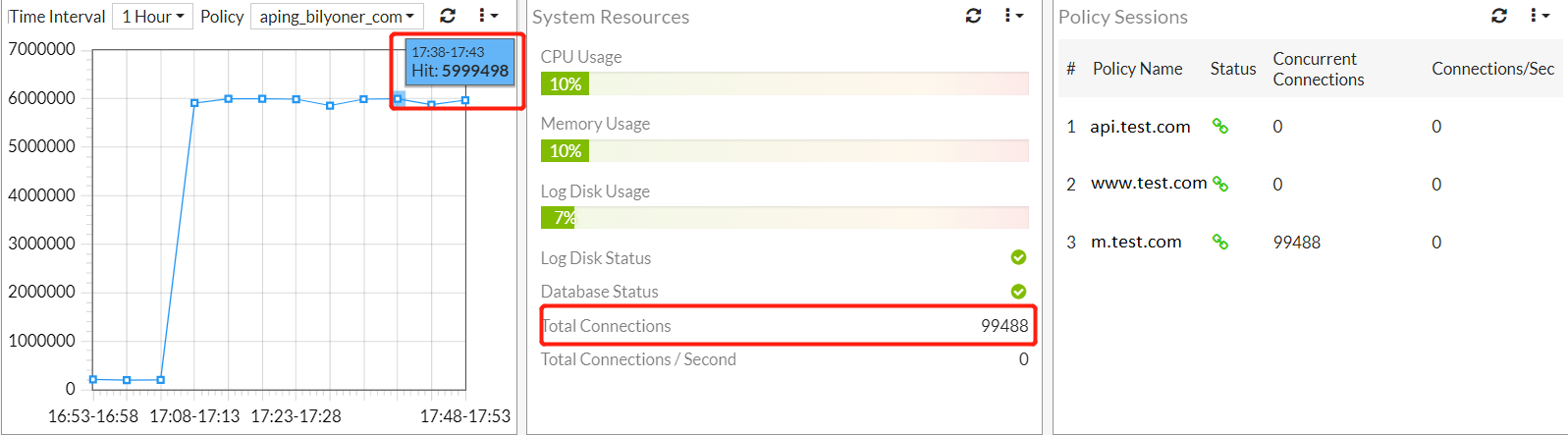
Task: Open Policy Sessions panel options menu
Action: pyautogui.click(x=1539, y=16)
